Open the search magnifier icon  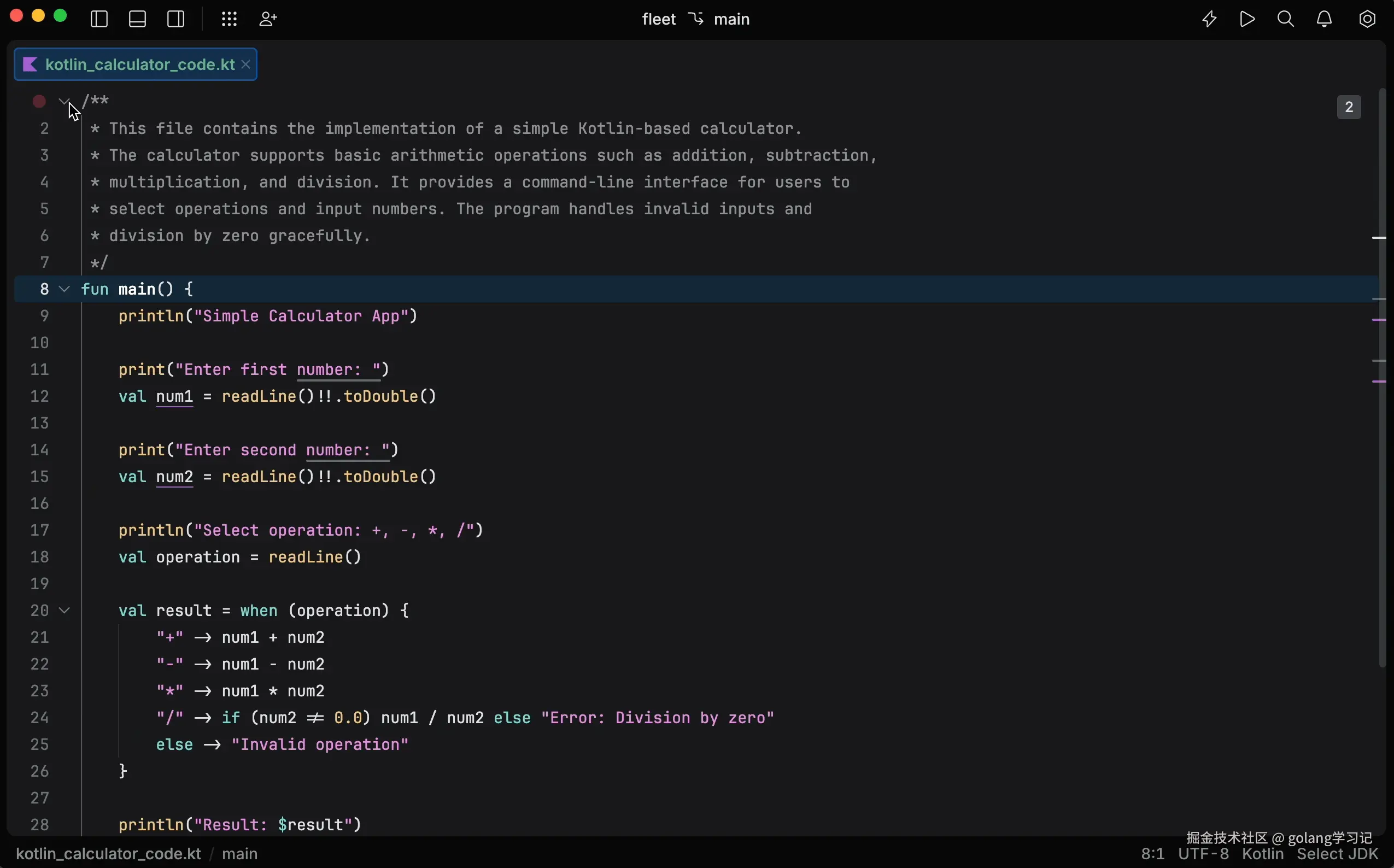pos(1286,19)
